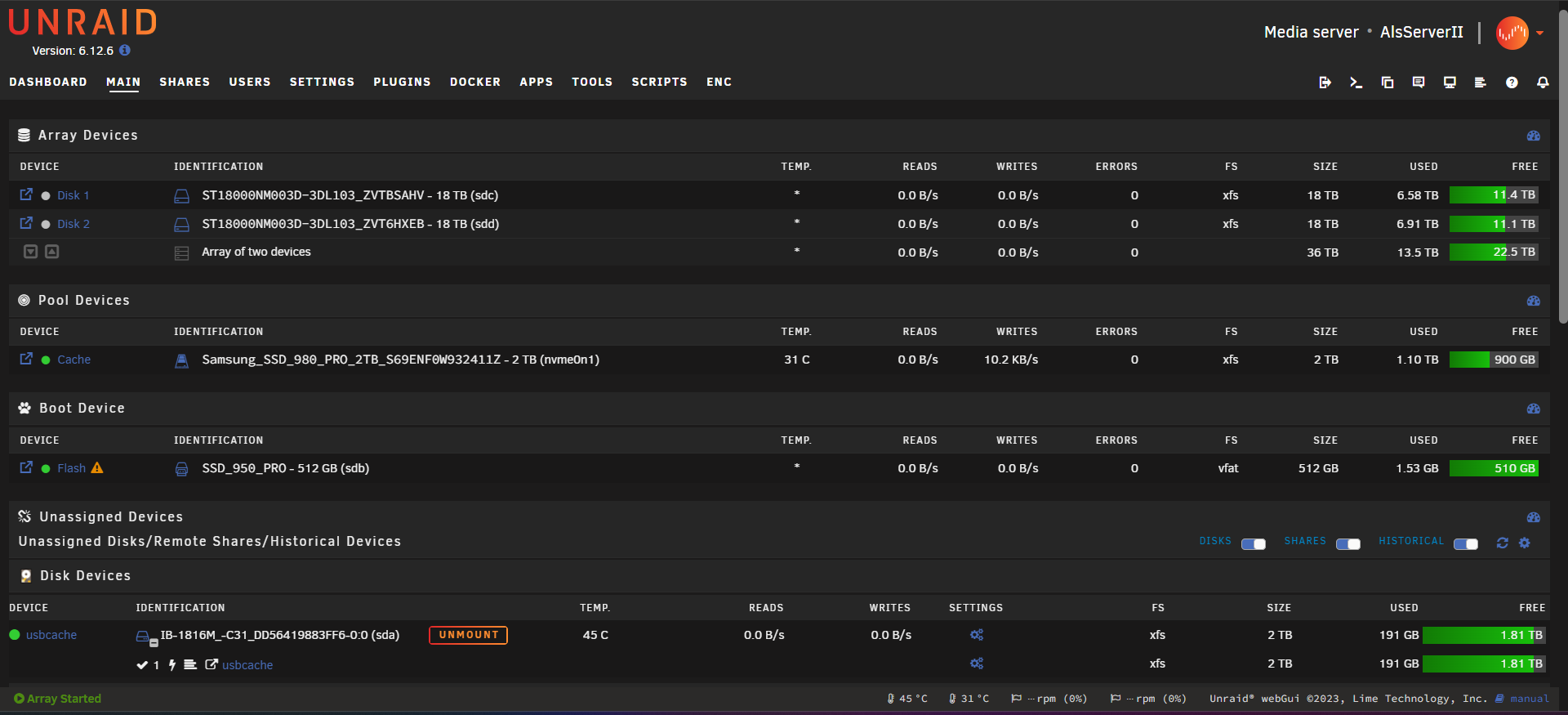Click the usbcache partition log icon
Image resolution: width=1568 pixels, height=715 pixels.
pos(189,664)
